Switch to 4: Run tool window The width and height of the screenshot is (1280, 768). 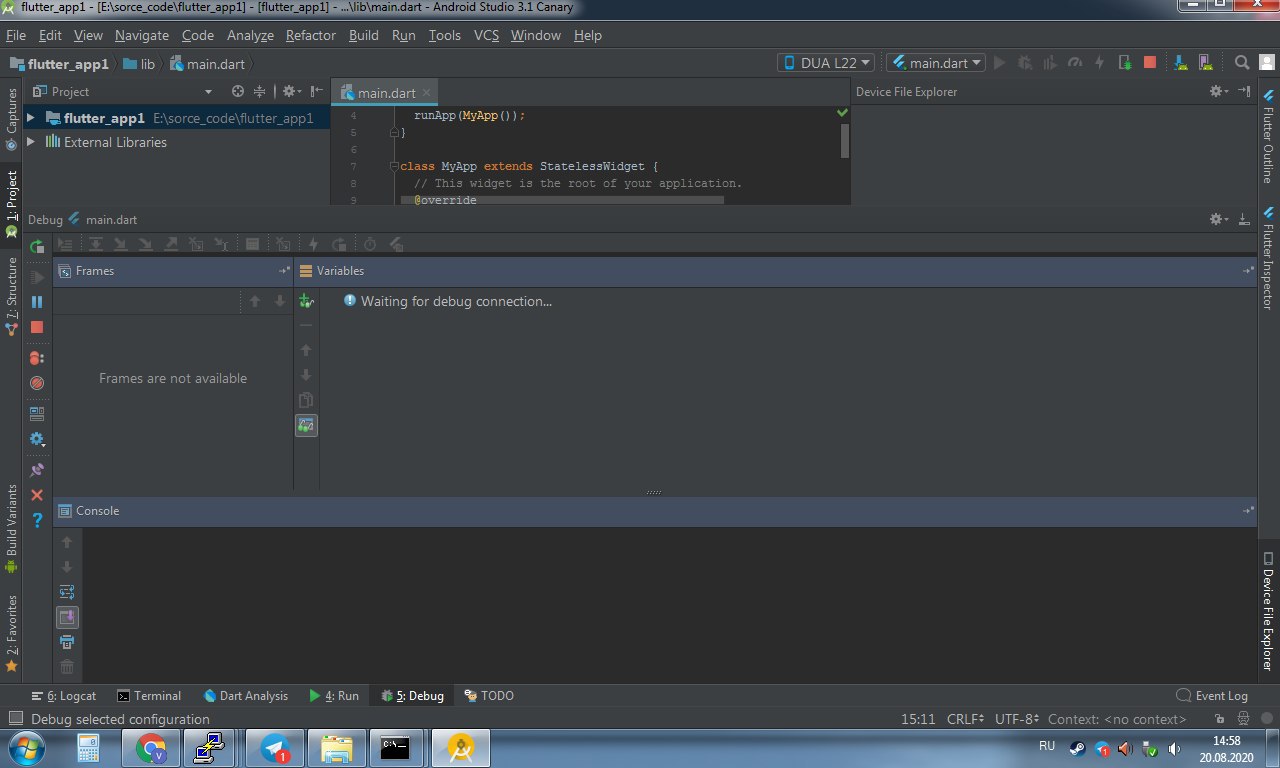pos(334,696)
